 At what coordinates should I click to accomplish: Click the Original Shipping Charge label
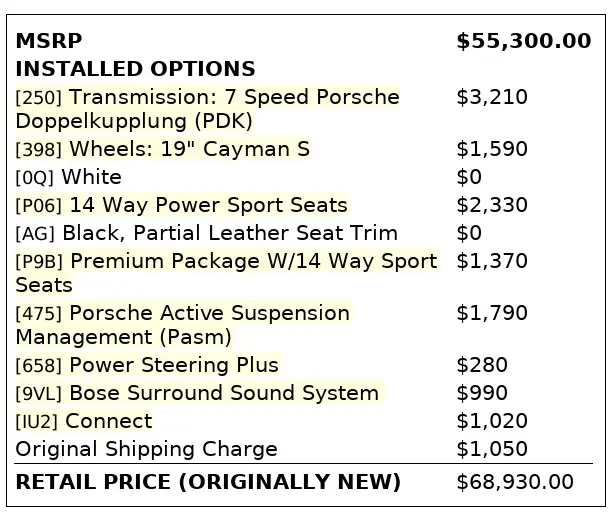click(x=146, y=450)
